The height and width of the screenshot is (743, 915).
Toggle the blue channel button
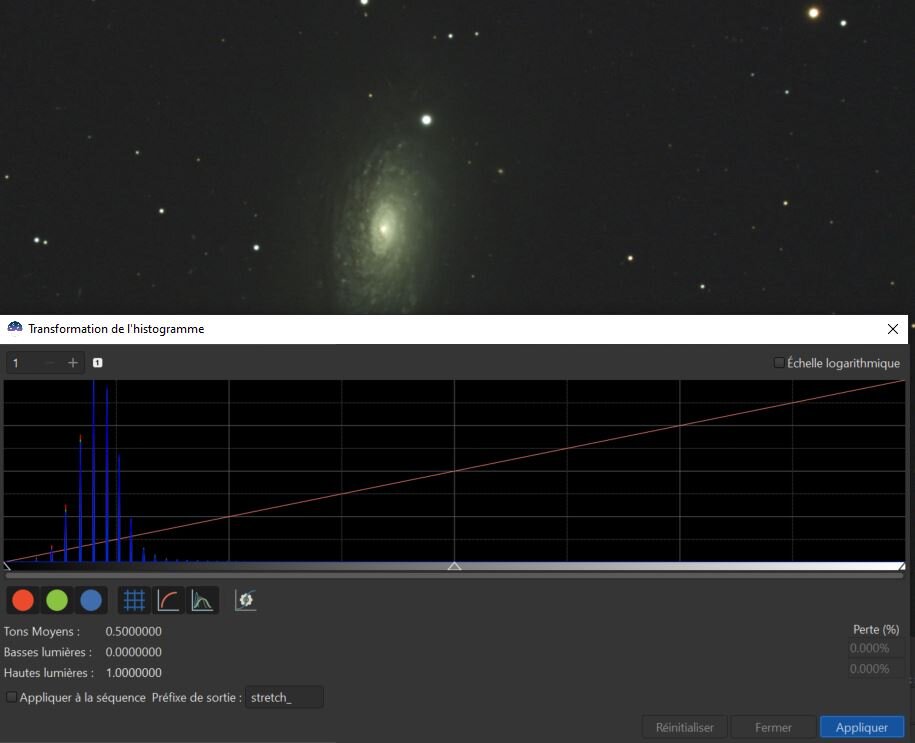(x=91, y=600)
